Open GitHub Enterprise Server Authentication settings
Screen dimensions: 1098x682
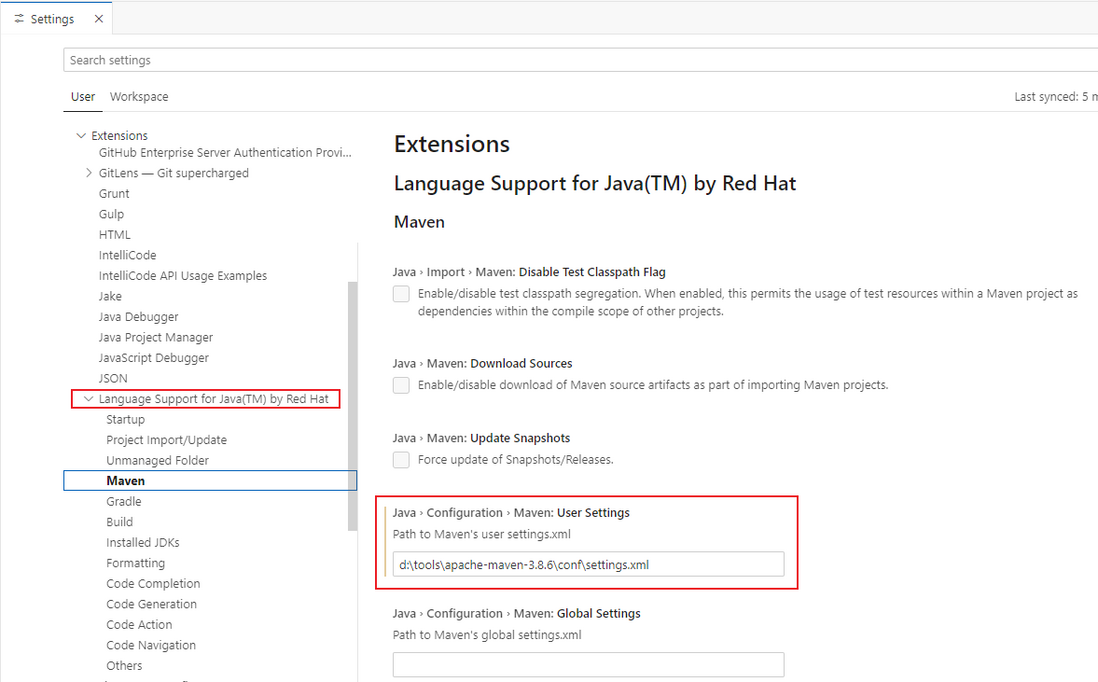(x=225, y=153)
